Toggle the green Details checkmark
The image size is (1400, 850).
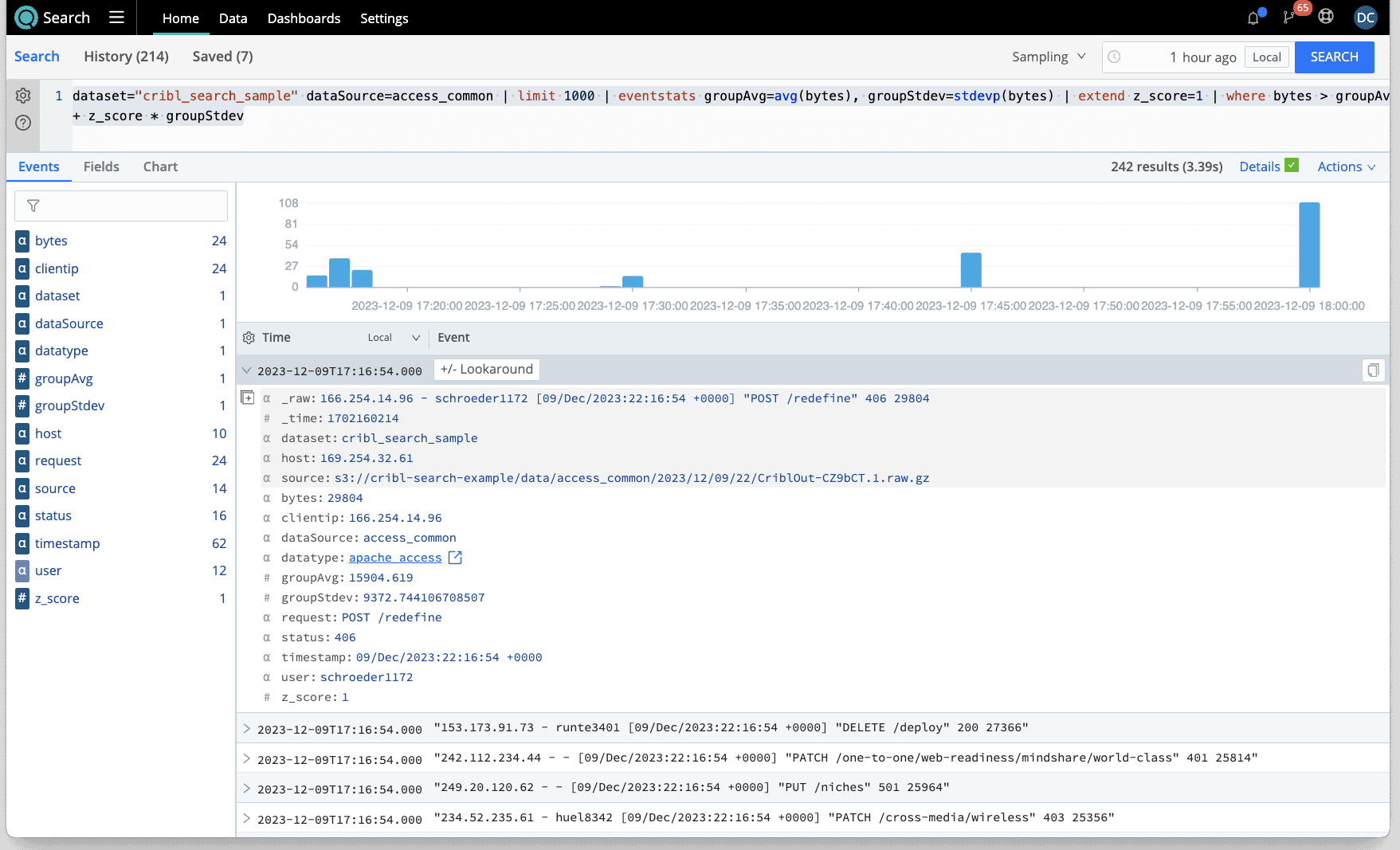point(1292,166)
